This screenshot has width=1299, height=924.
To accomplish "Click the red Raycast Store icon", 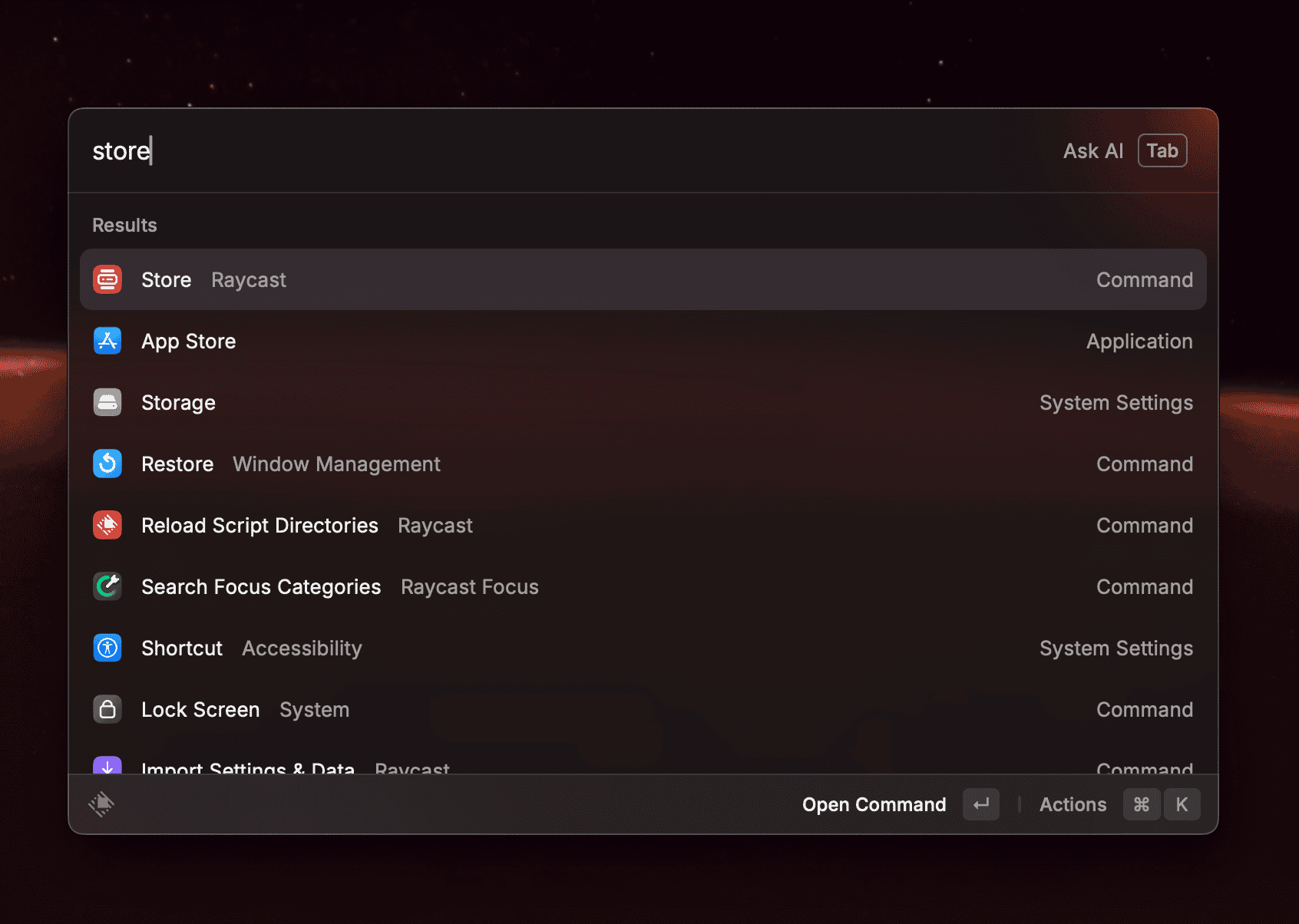I will point(107,279).
